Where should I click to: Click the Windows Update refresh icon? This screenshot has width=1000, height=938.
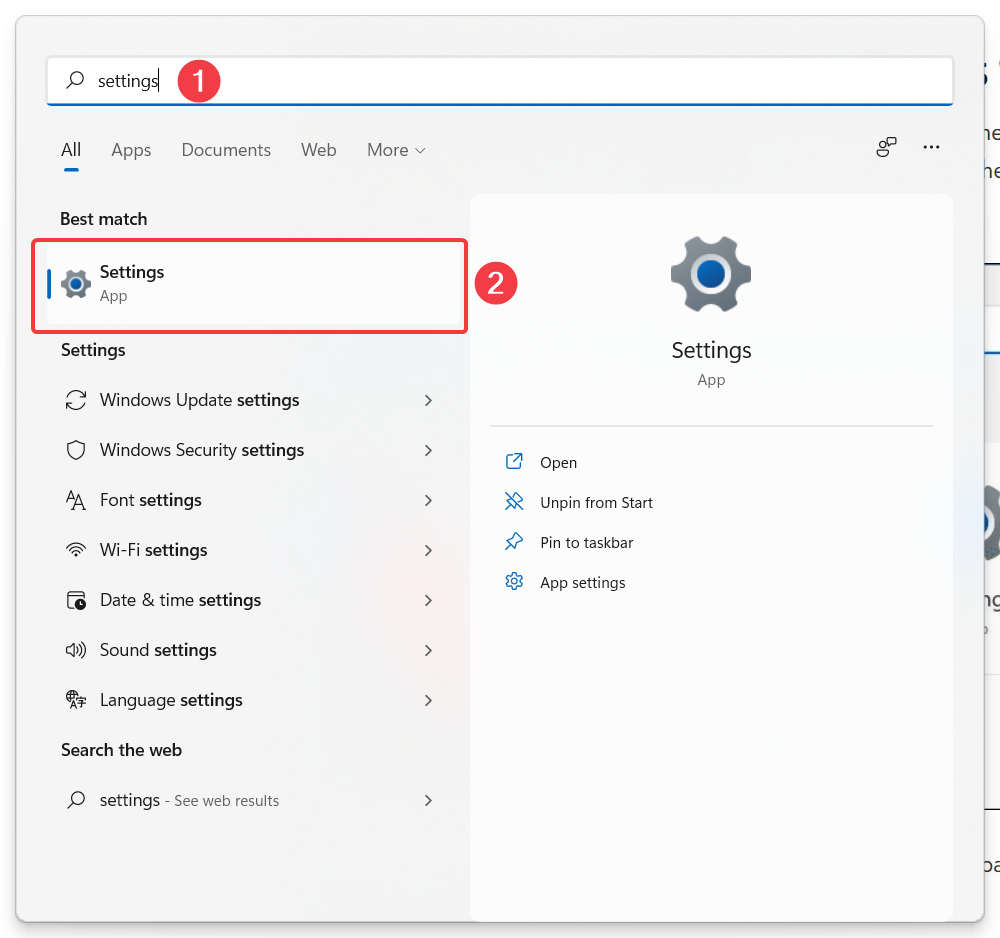[76, 400]
